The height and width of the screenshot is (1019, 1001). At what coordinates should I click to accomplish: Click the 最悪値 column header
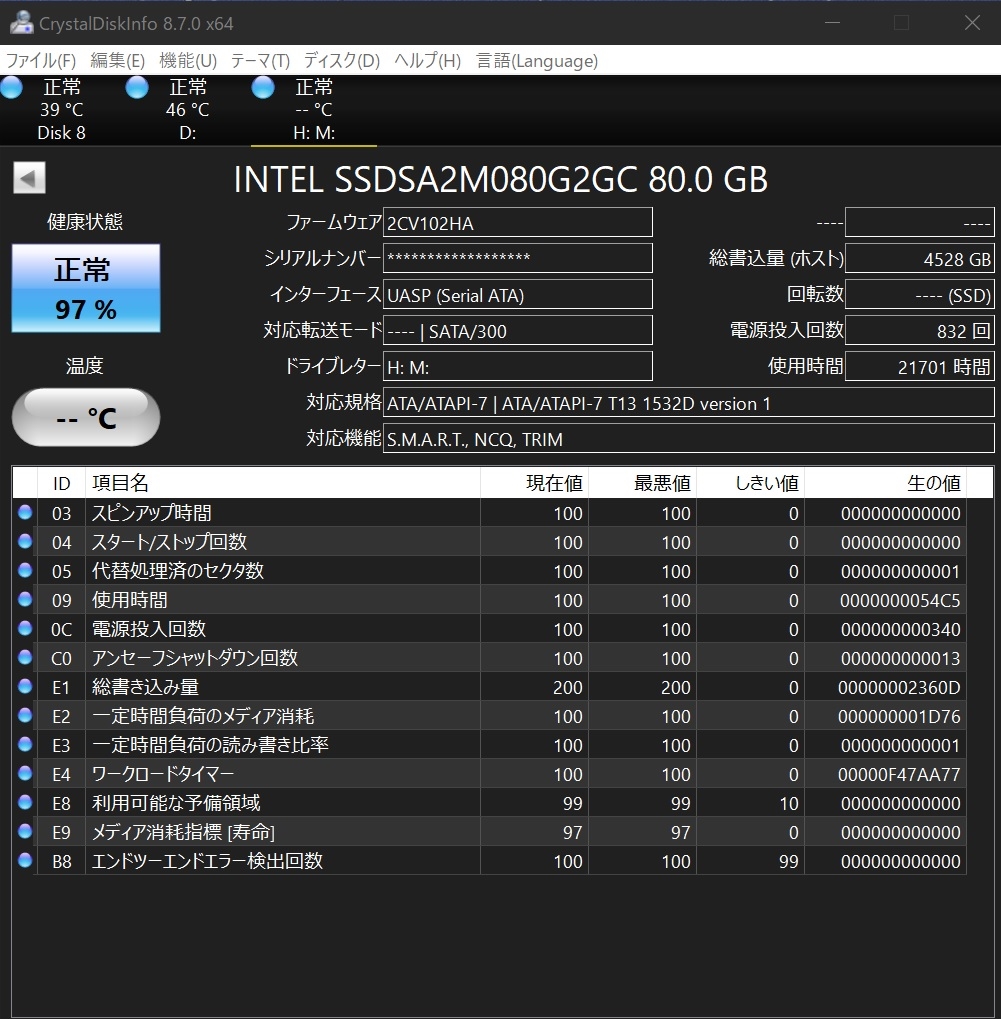click(x=642, y=483)
